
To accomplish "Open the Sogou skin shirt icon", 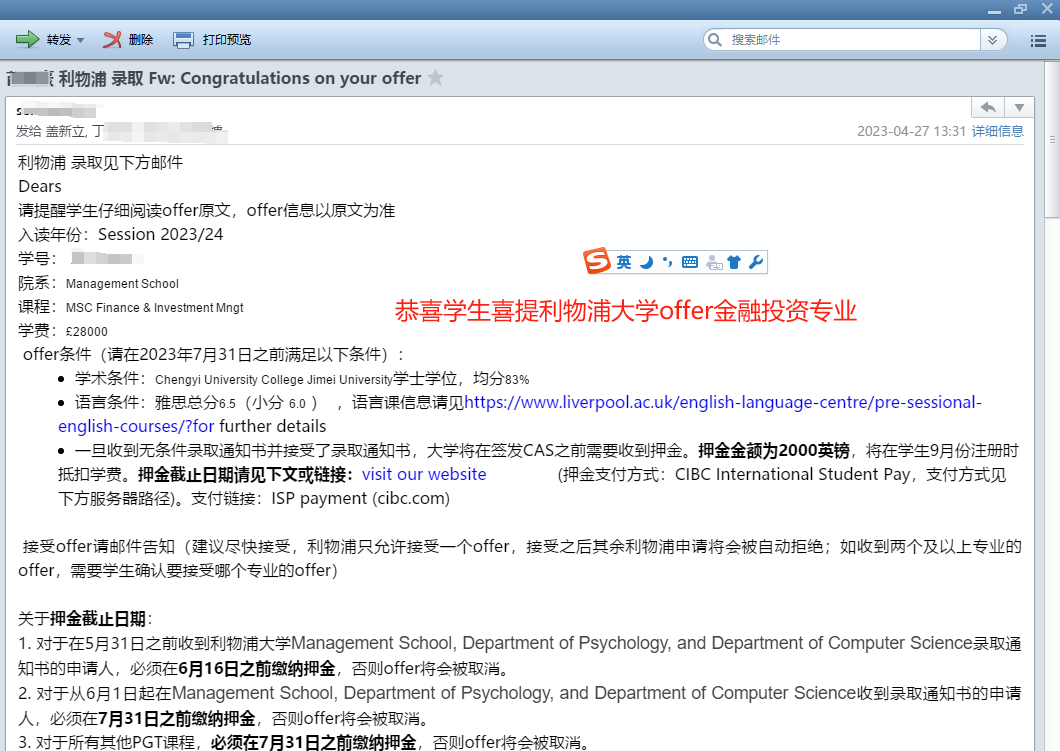I will tap(735, 262).
